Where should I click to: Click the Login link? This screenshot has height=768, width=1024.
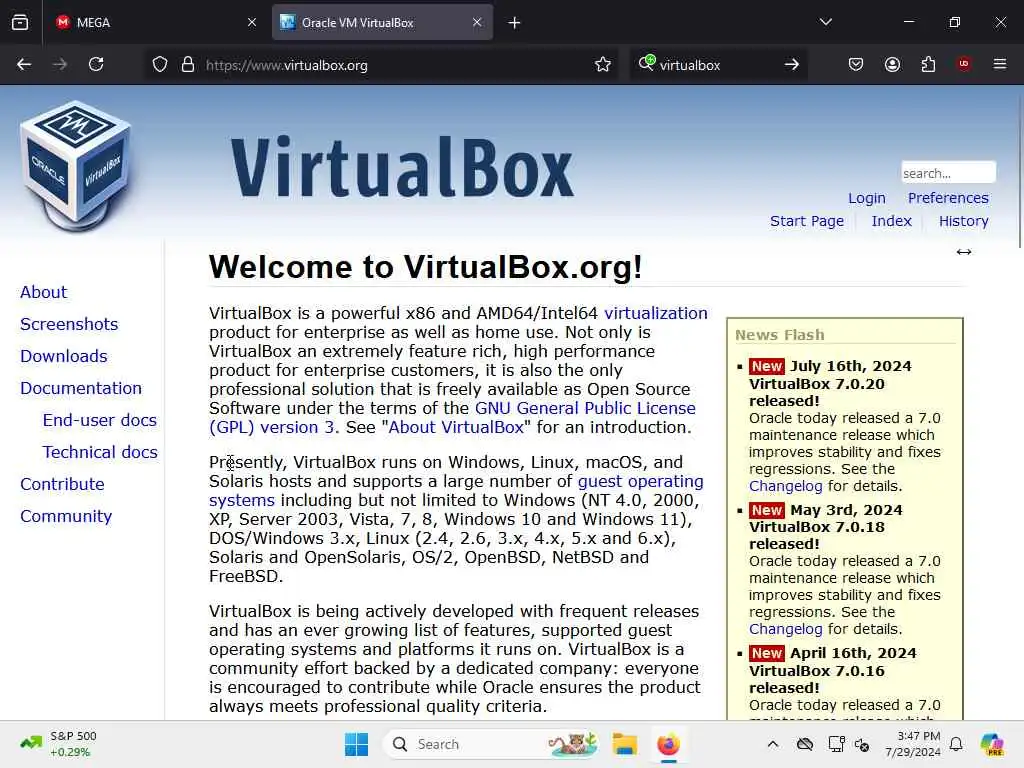(x=867, y=198)
